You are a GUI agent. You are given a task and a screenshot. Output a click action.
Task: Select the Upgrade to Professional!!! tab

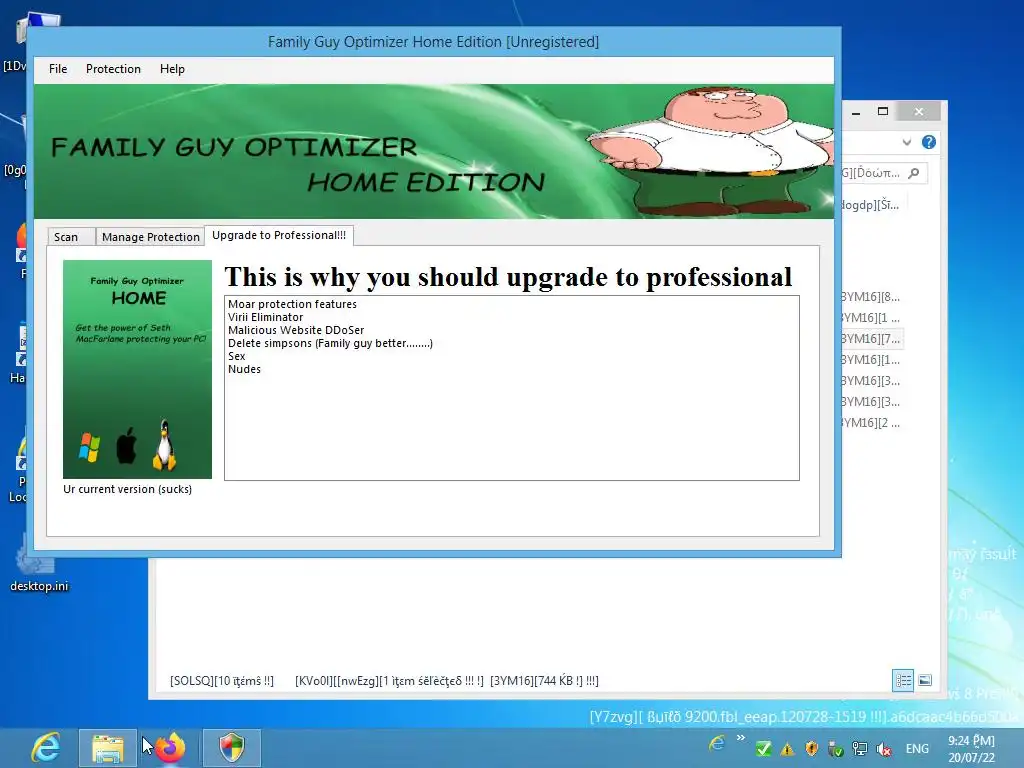279,235
